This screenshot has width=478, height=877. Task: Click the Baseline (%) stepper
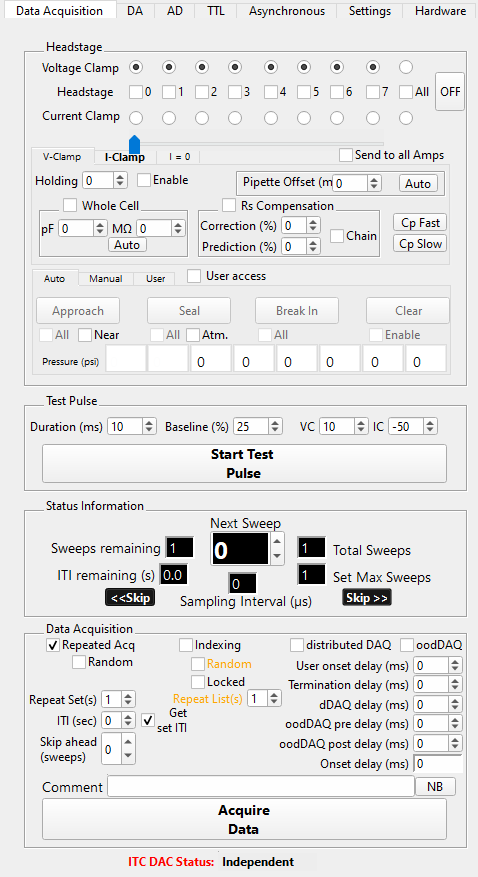coord(275,427)
